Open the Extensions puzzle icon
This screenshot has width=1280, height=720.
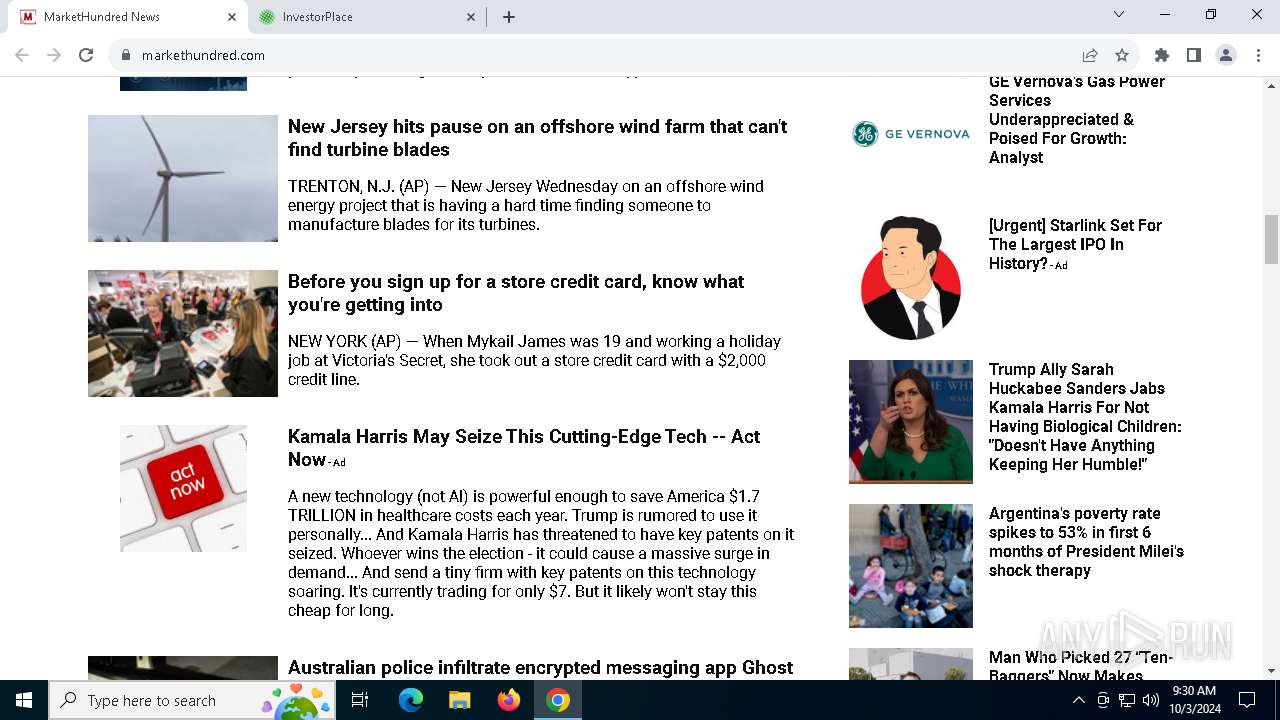tap(1162, 55)
